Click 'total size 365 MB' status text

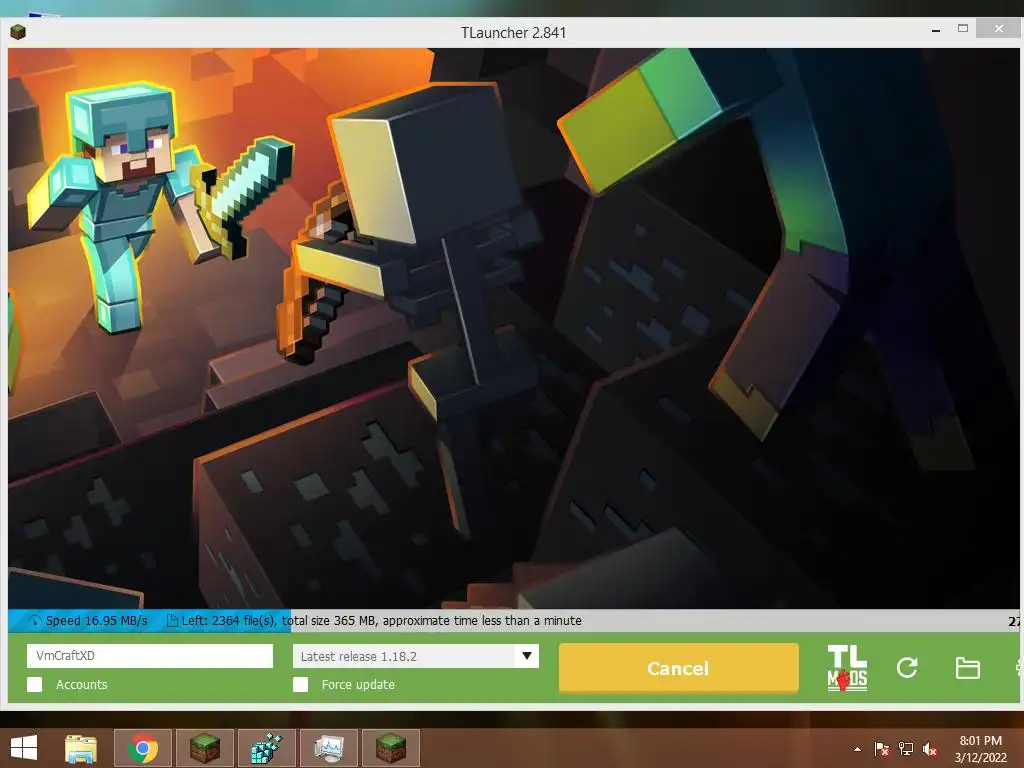(329, 620)
